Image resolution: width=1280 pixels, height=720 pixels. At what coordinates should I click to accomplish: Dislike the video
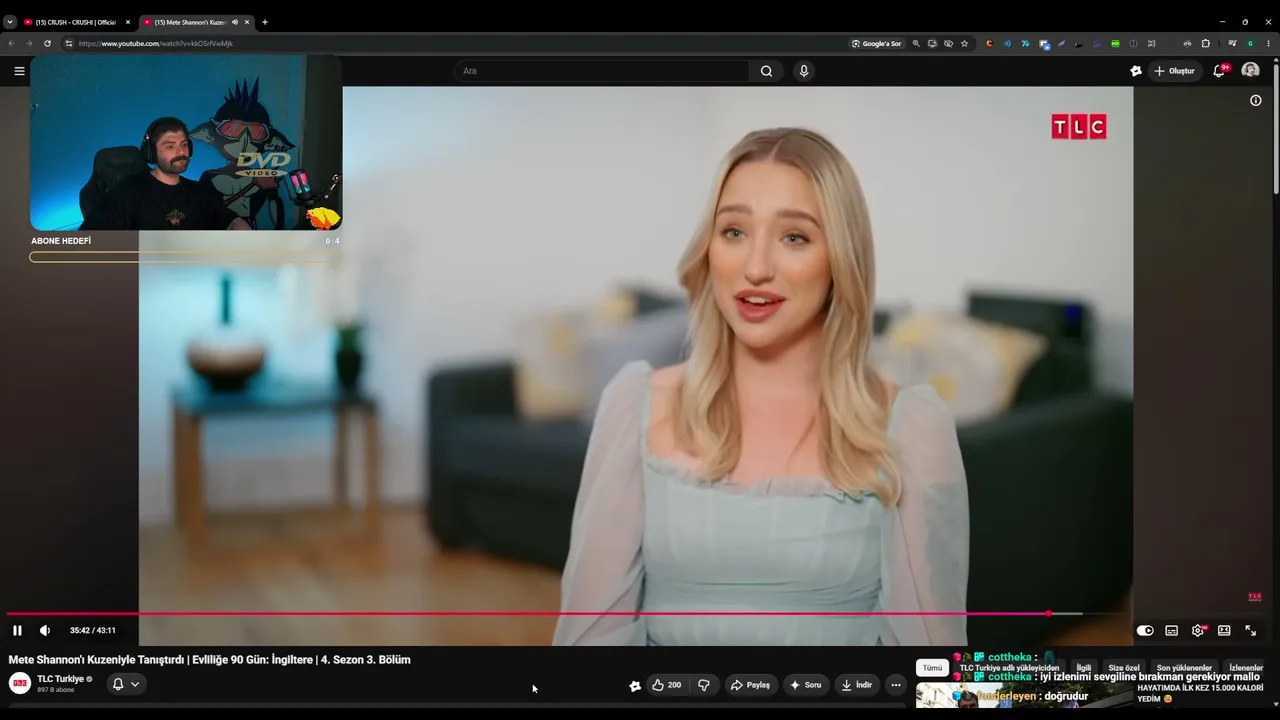click(704, 685)
